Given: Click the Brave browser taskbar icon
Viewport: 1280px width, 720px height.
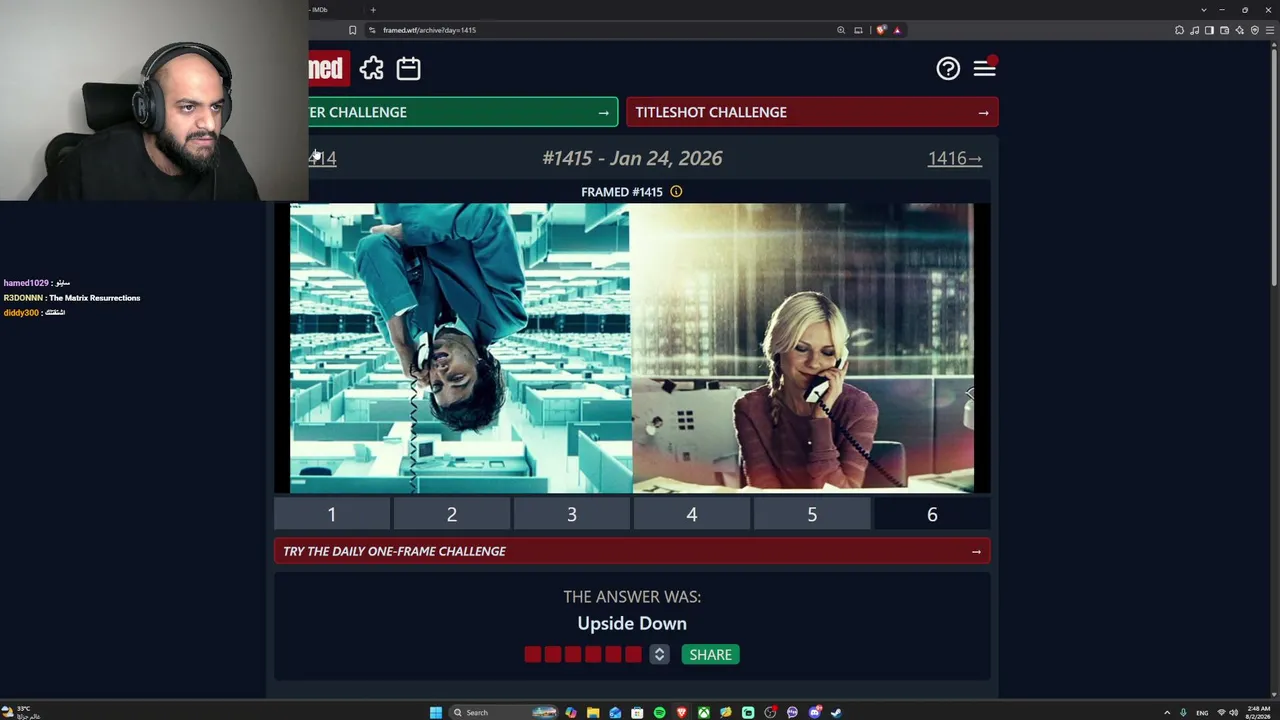Looking at the screenshot, I should pos(681,712).
